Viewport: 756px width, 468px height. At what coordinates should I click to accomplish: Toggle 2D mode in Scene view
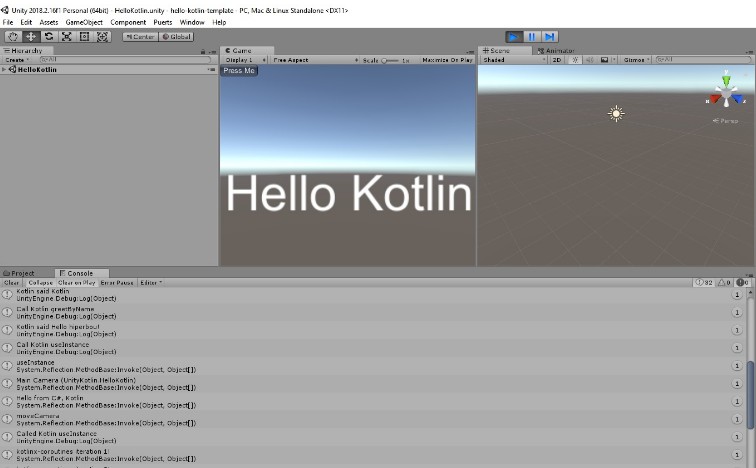coord(557,60)
